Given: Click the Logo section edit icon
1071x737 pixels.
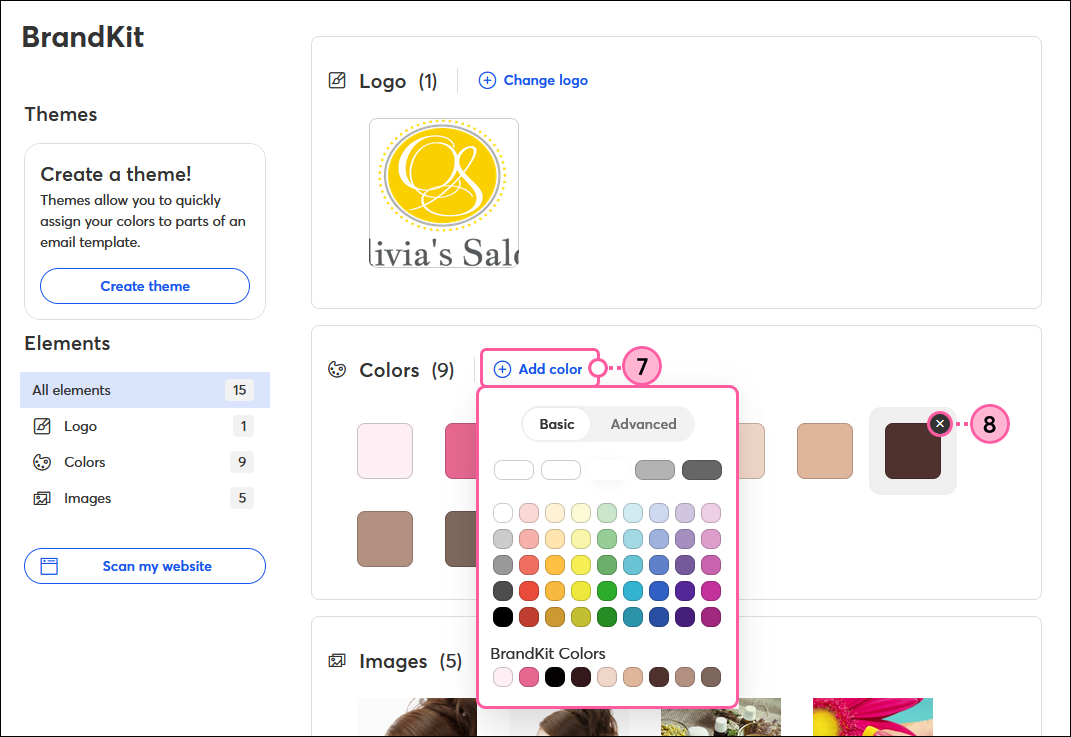Looking at the screenshot, I should point(337,81).
